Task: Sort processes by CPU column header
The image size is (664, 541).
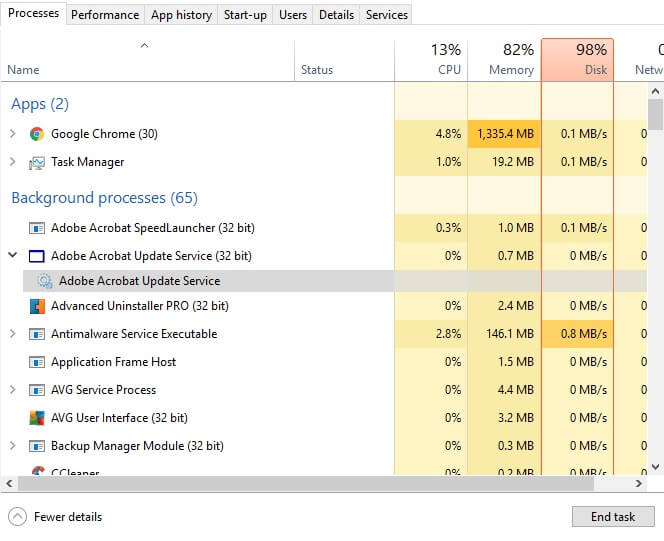Action: click(x=431, y=60)
